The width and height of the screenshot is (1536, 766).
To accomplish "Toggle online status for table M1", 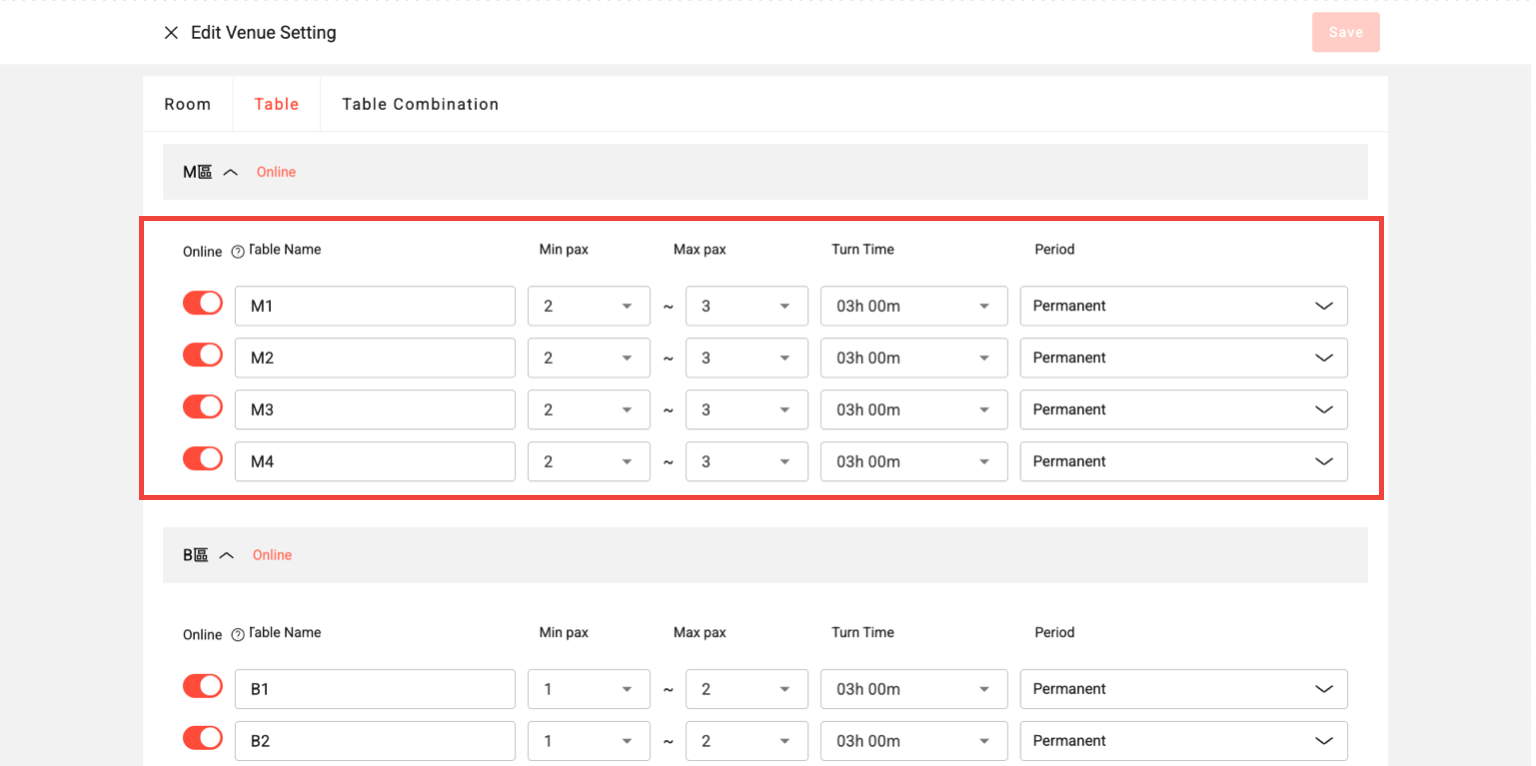I will tap(203, 304).
